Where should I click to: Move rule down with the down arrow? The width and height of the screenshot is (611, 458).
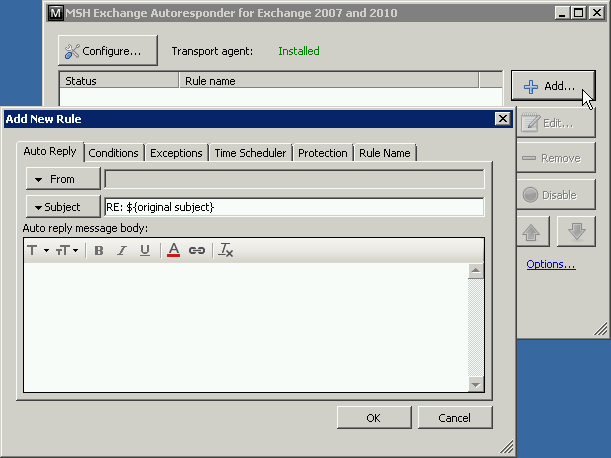pyautogui.click(x=576, y=232)
